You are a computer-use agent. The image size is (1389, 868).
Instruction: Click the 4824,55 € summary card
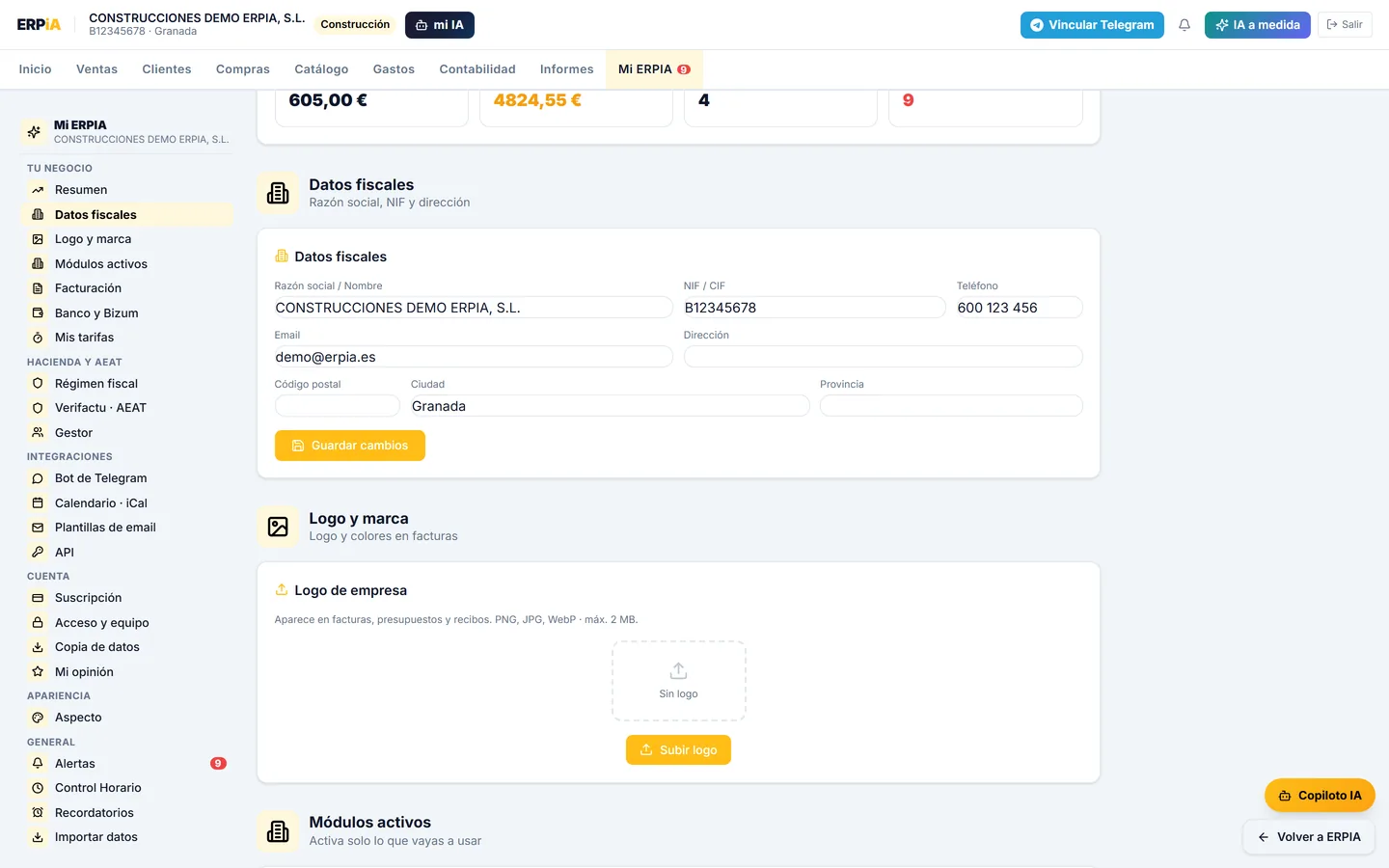coord(576,107)
